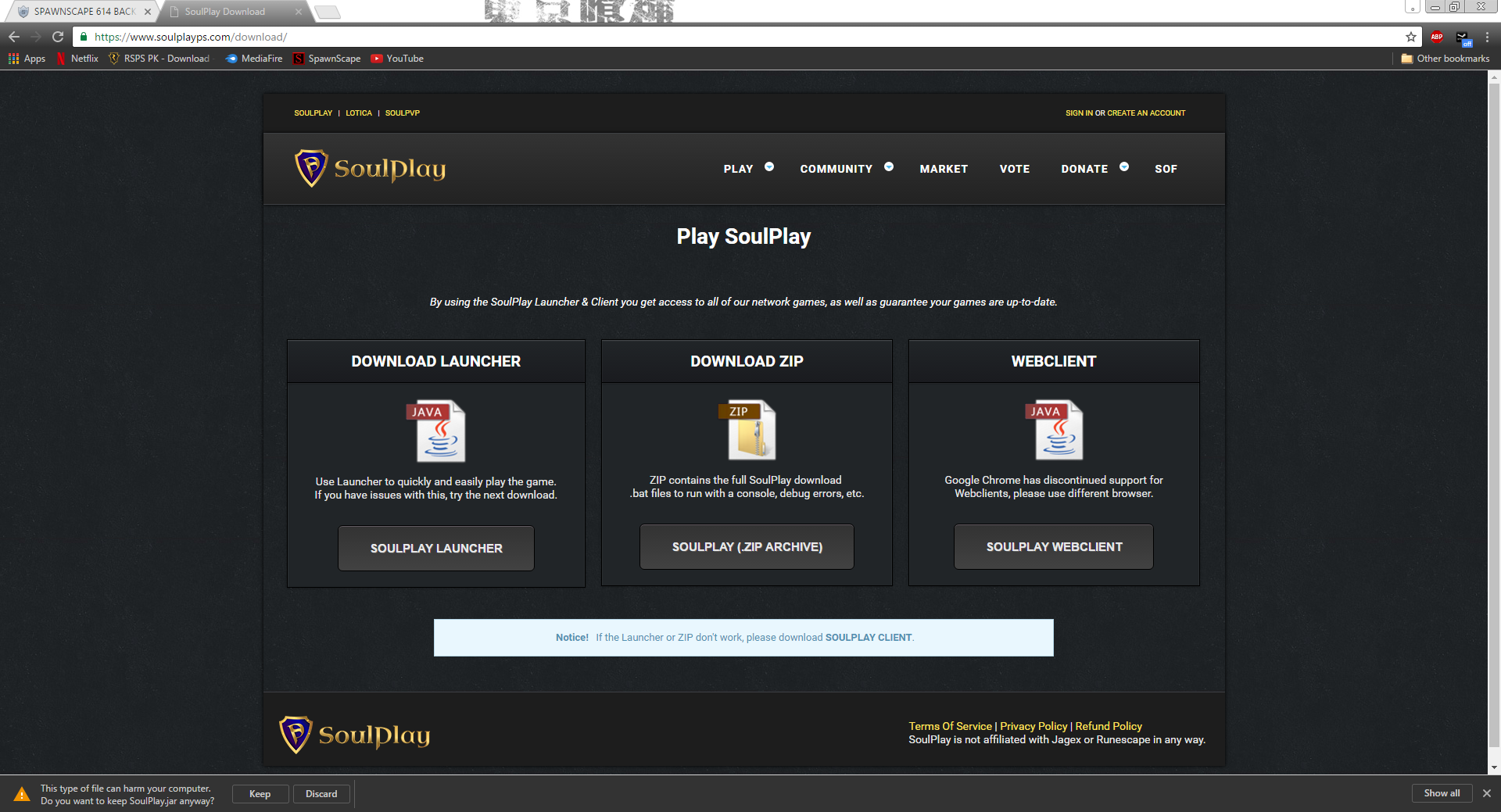Click the scrollbar up arrow
This screenshot has width=1501, height=812.
pos(1494,77)
